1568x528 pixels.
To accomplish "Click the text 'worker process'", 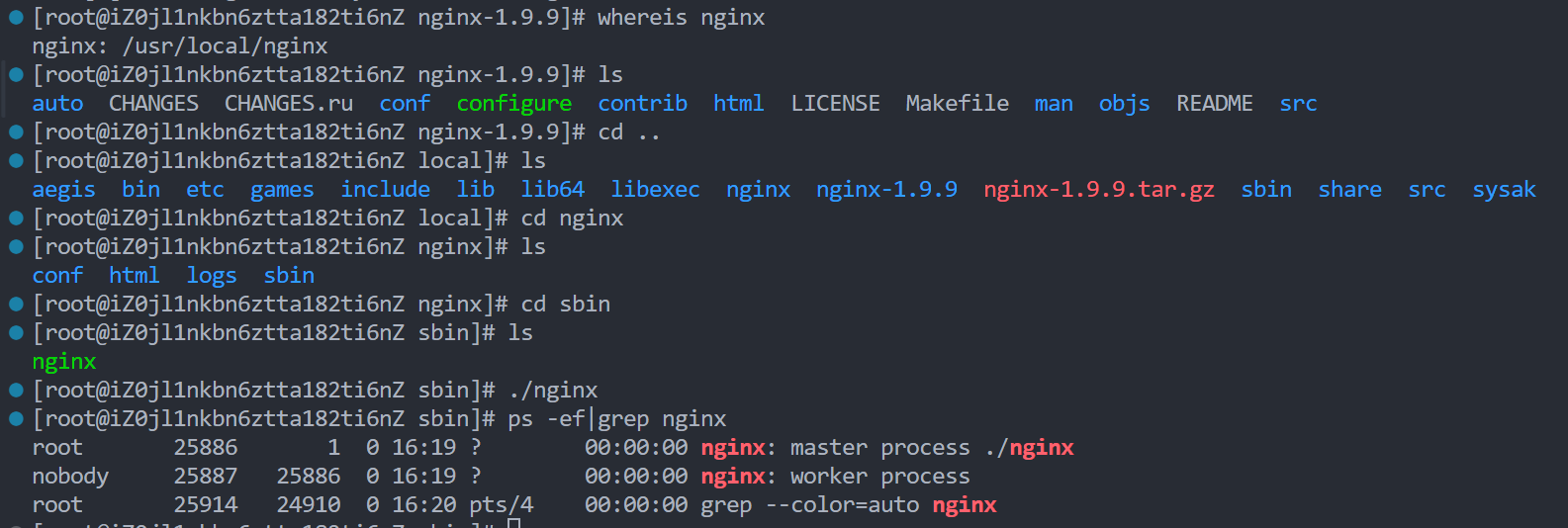I will pos(880,477).
